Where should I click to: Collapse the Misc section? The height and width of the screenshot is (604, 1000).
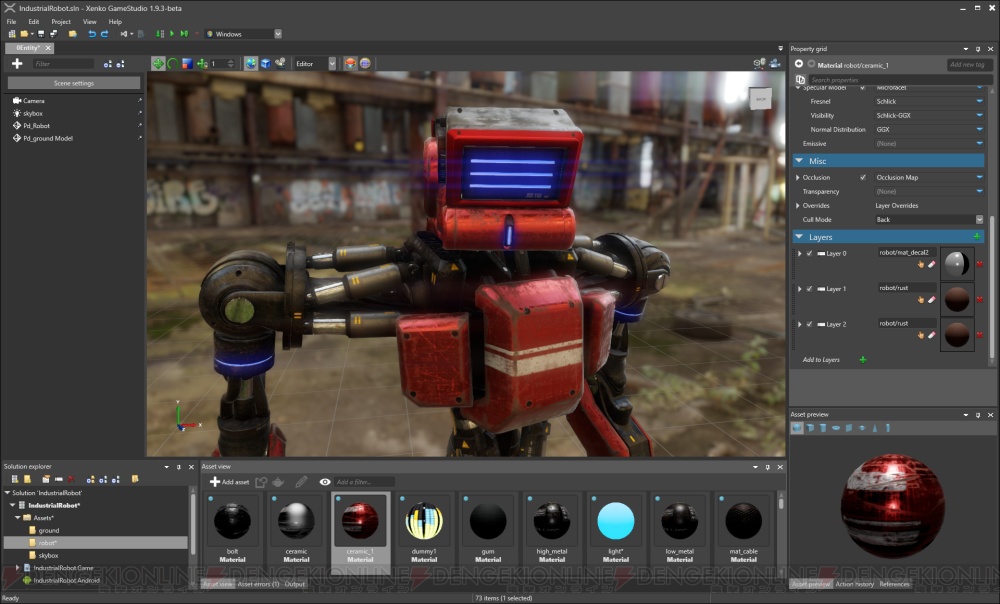point(799,161)
